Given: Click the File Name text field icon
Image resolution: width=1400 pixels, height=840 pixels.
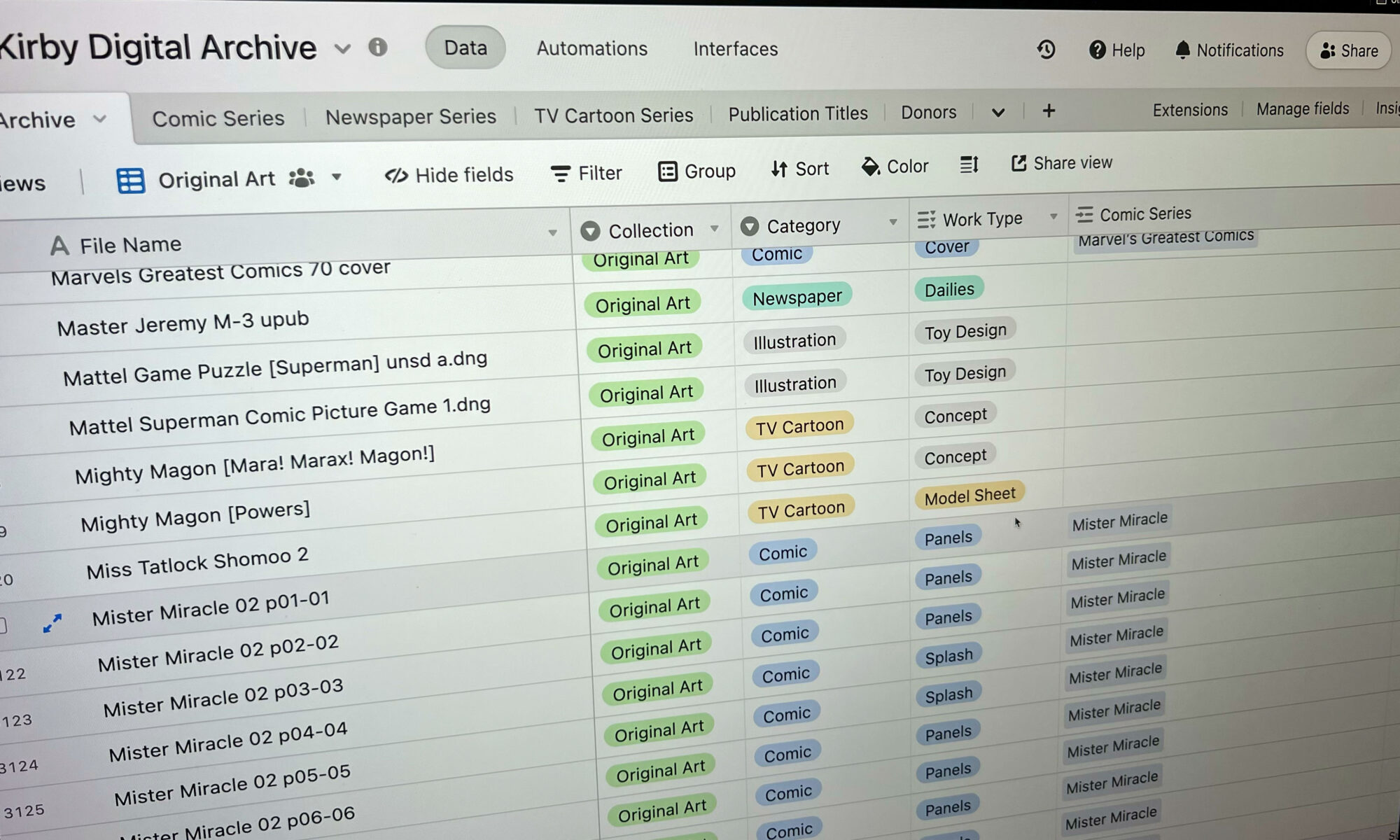Looking at the screenshot, I should [60, 246].
